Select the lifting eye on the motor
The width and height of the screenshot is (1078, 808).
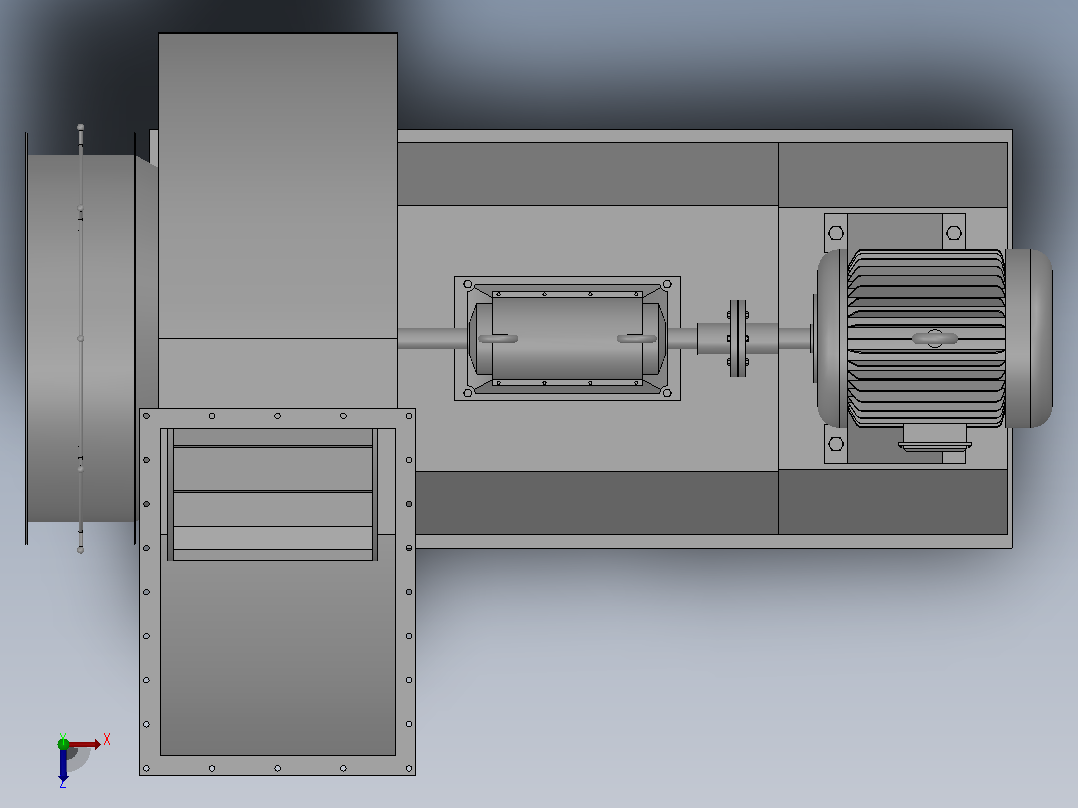935,338
